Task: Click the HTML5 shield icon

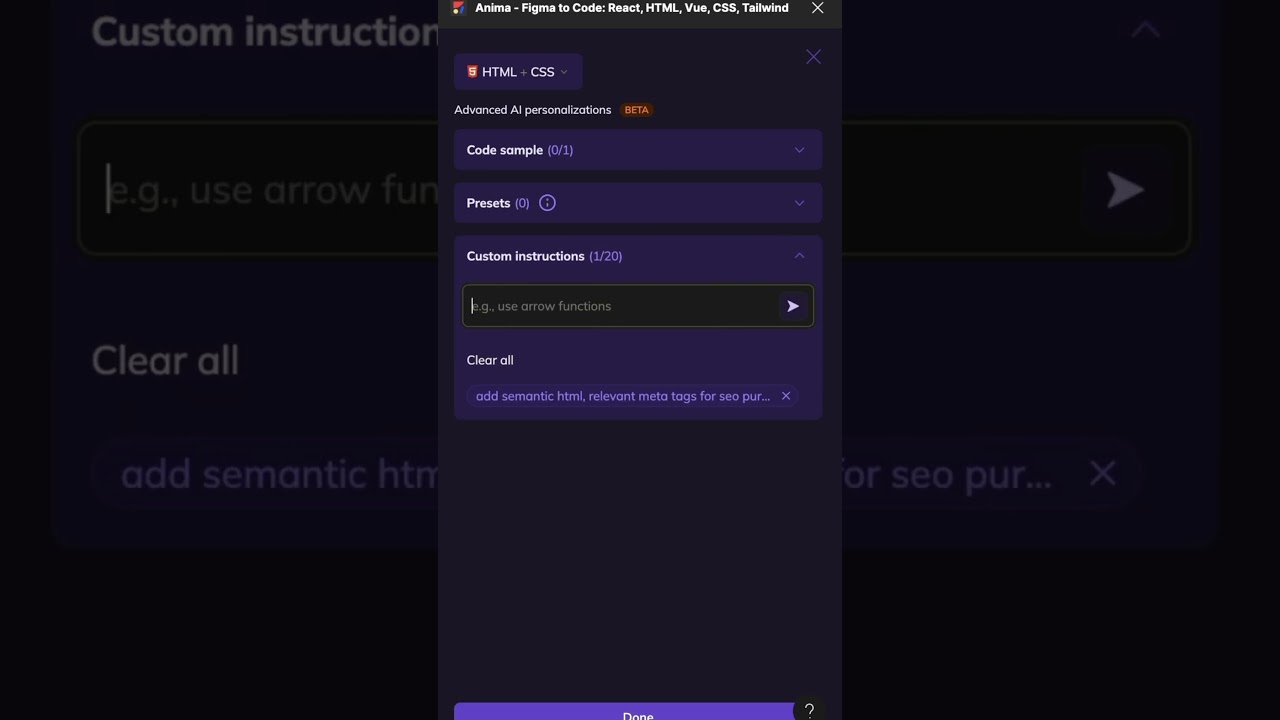Action: tap(472, 72)
